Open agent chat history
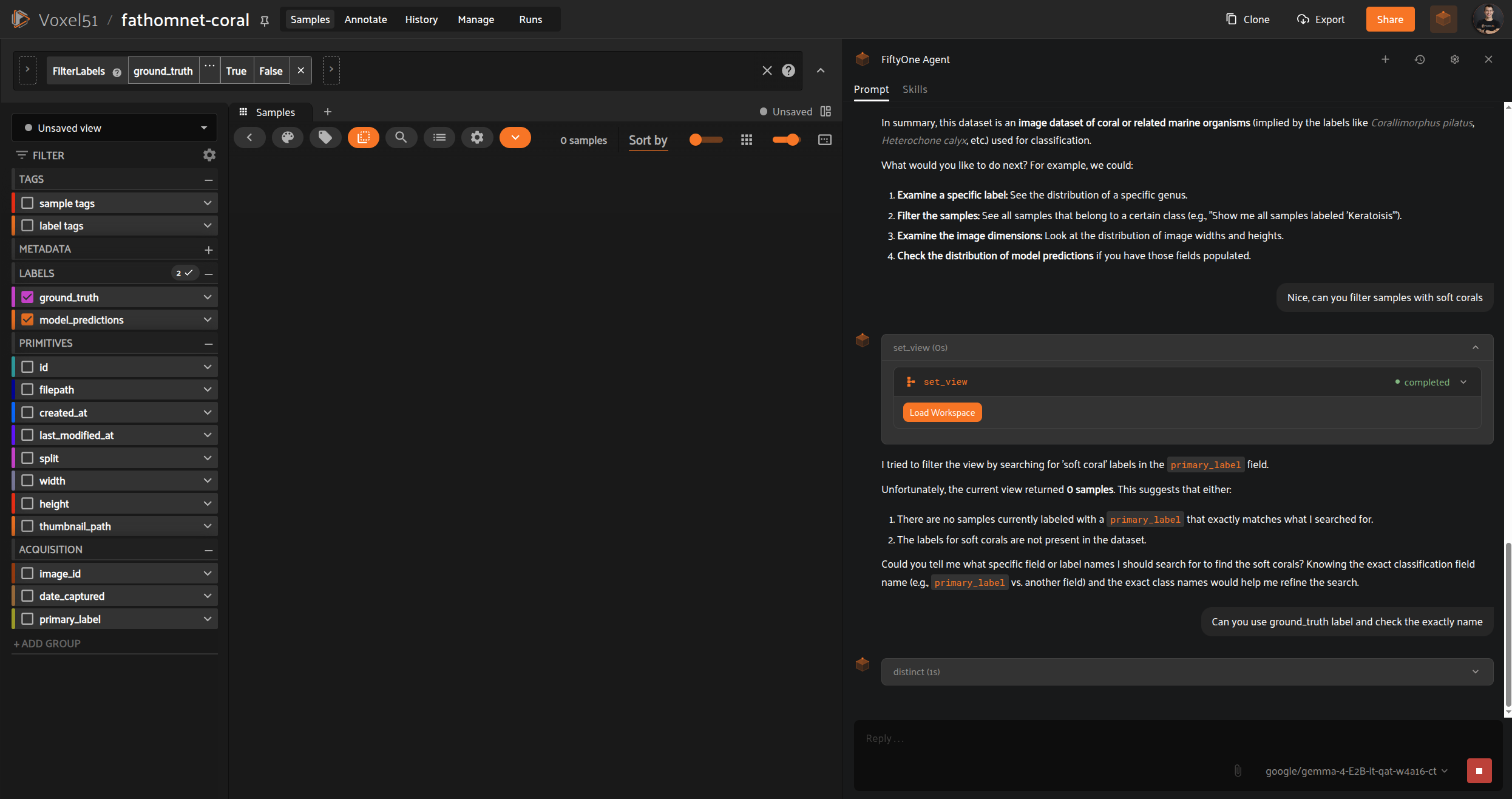 coord(1420,59)
